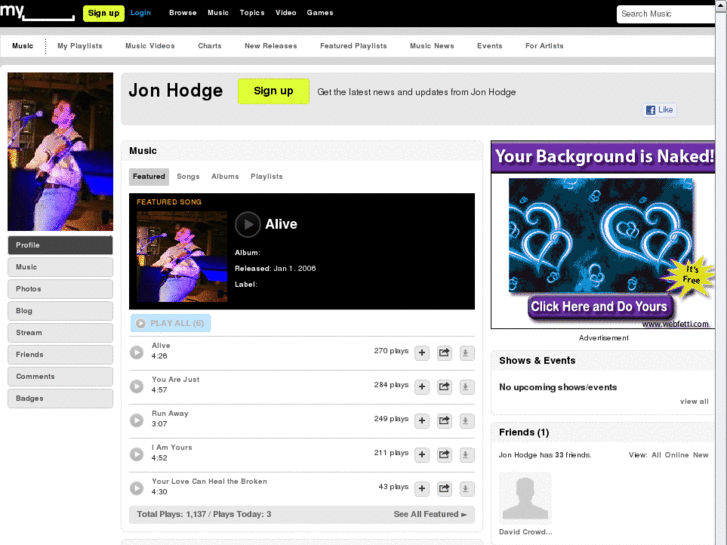Screen dimensions: 727x545
Task: Click the Webfetti background advertisement
Action: (603, 235)
